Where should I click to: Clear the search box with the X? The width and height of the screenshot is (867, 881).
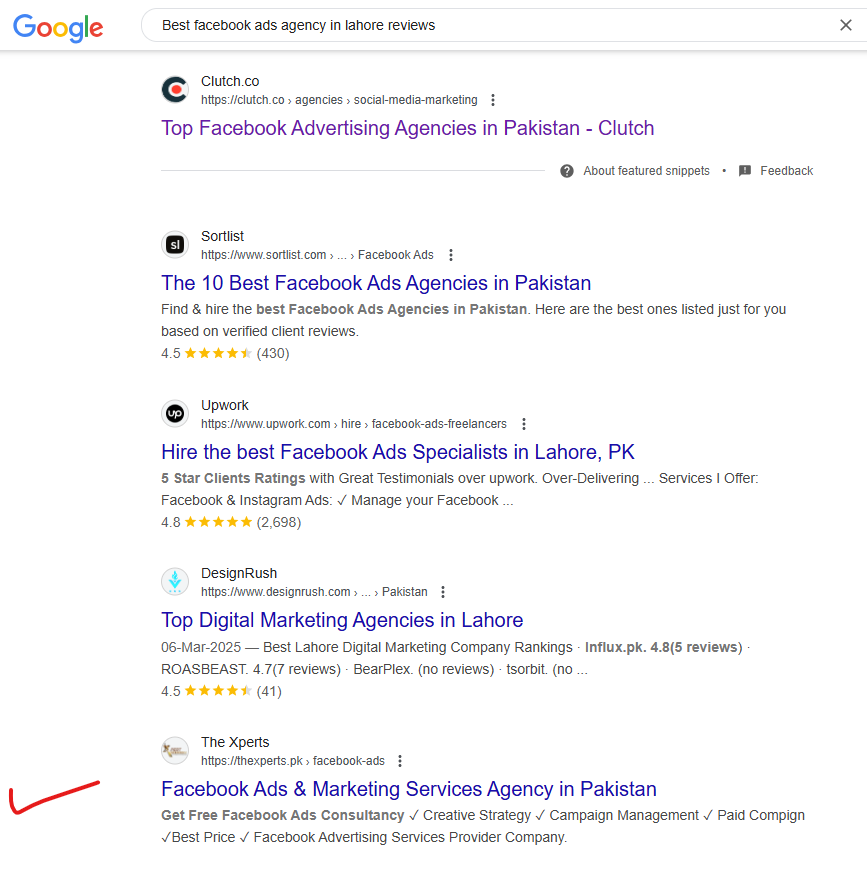(x=846, y=25)
